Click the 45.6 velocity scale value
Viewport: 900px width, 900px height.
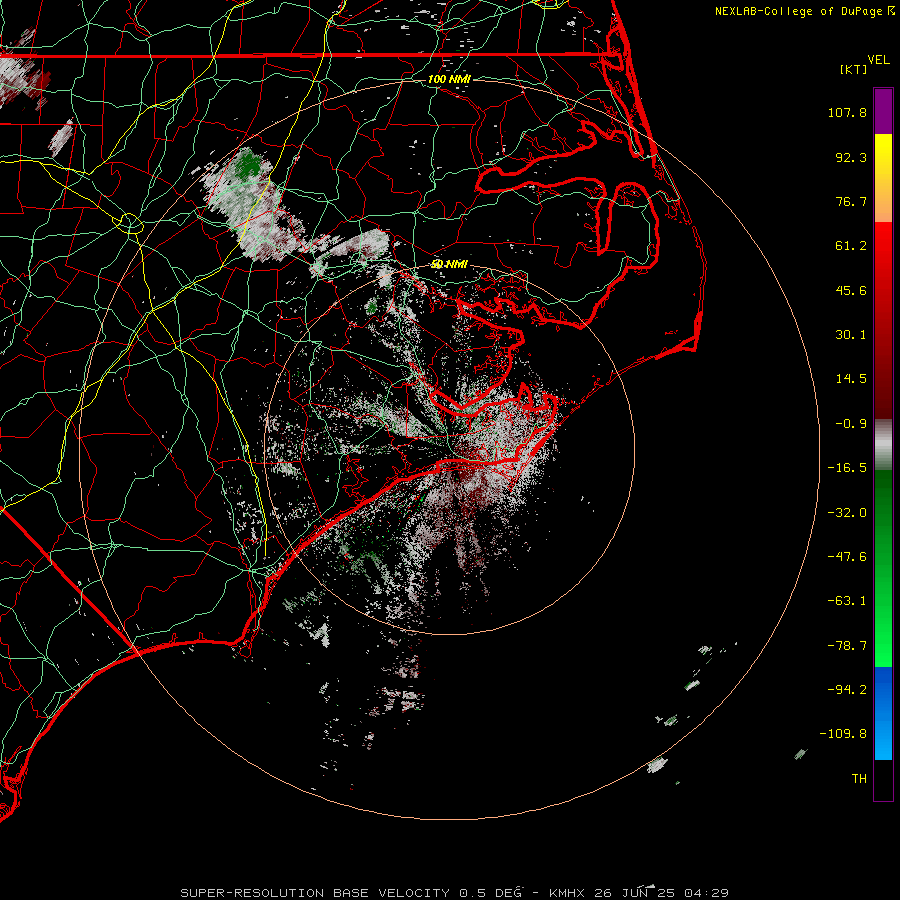click(x=851, y=290)
